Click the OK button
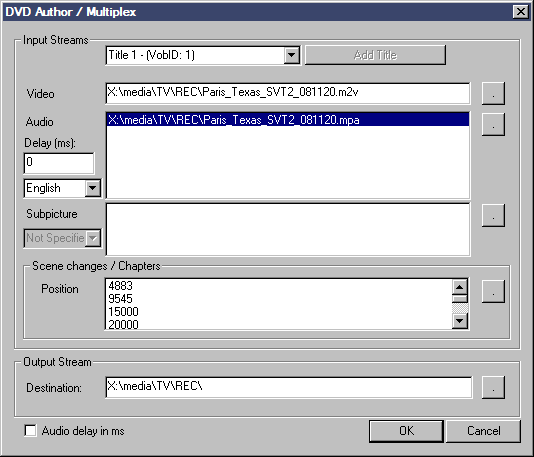 tap(406, 431)
